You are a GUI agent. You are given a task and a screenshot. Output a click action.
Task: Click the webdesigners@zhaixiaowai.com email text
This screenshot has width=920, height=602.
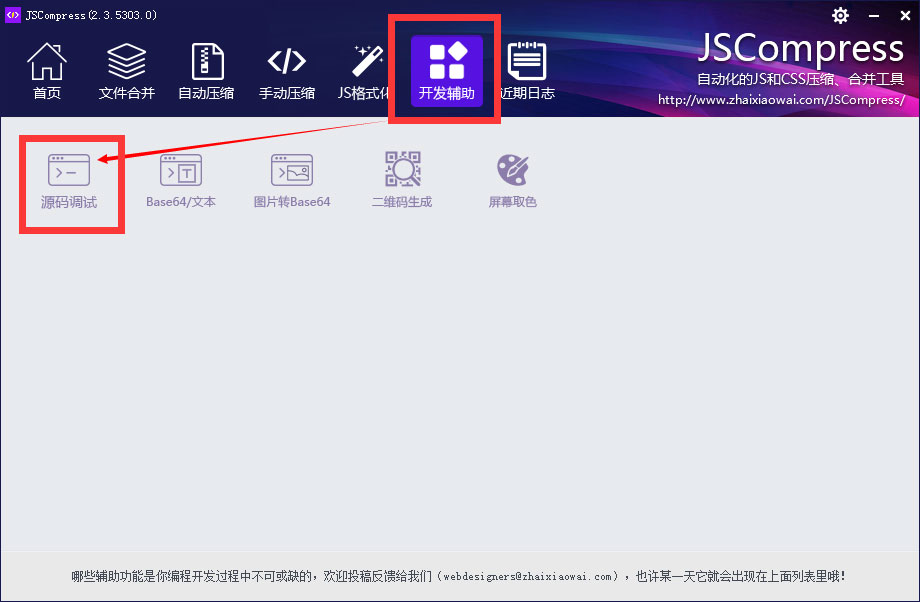coord(527,577)
